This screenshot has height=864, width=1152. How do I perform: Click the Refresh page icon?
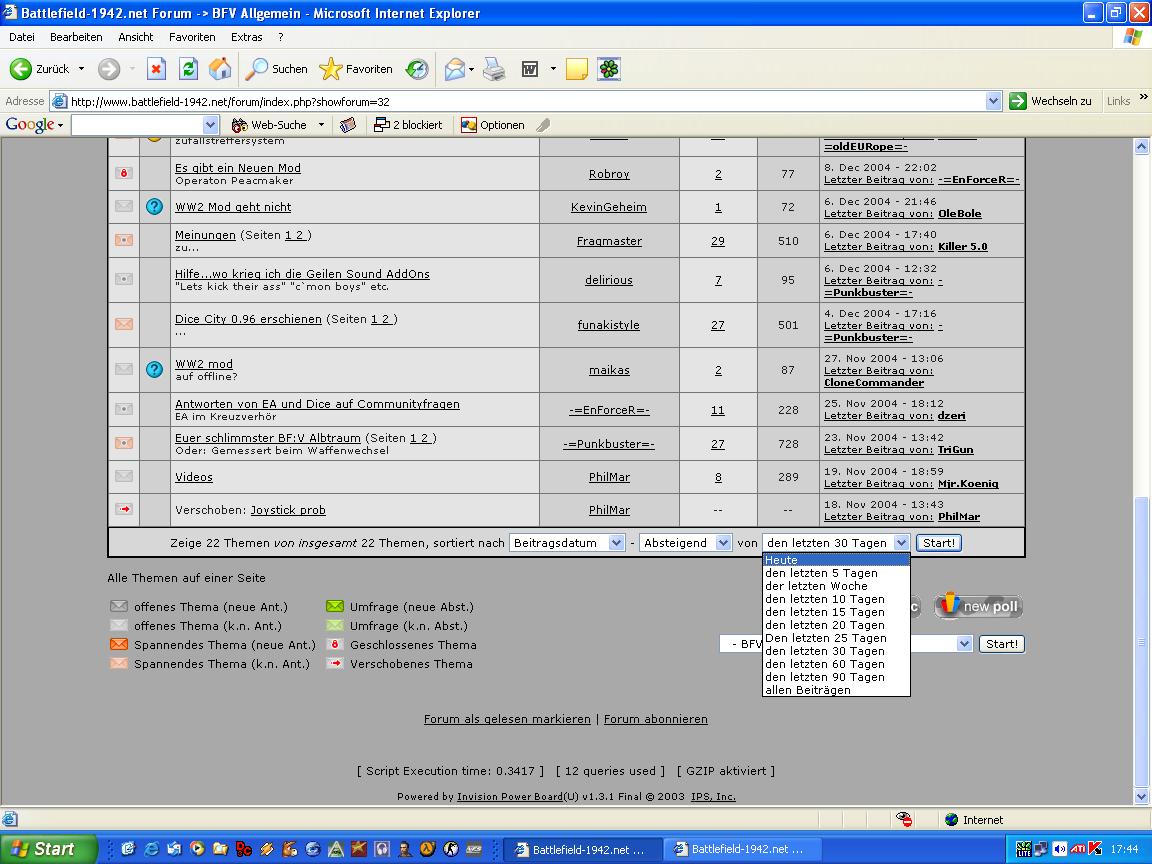tap(188, 69)
